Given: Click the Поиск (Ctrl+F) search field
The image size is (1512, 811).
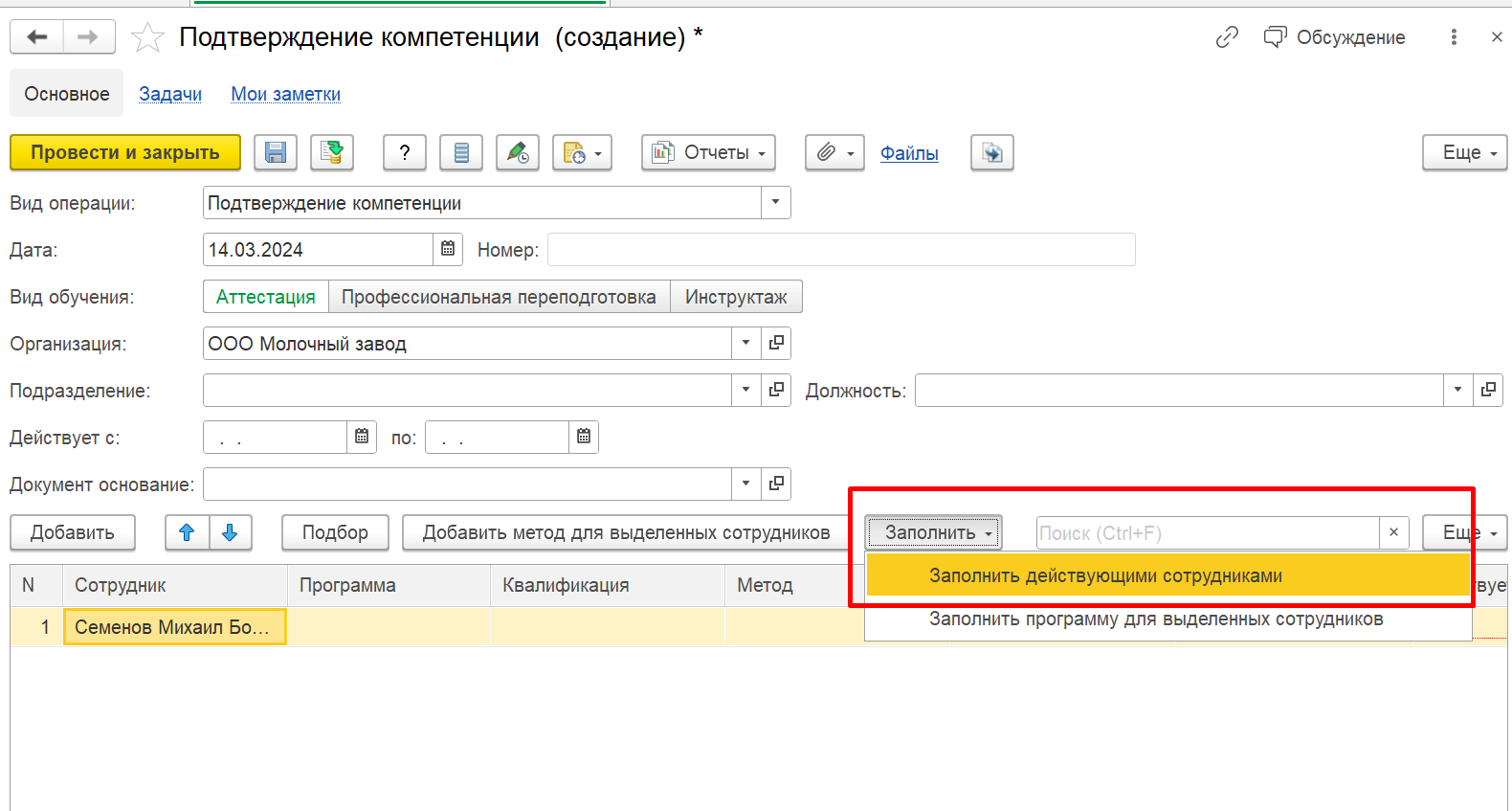Looking at the screenshot, I should (1208, 533).
